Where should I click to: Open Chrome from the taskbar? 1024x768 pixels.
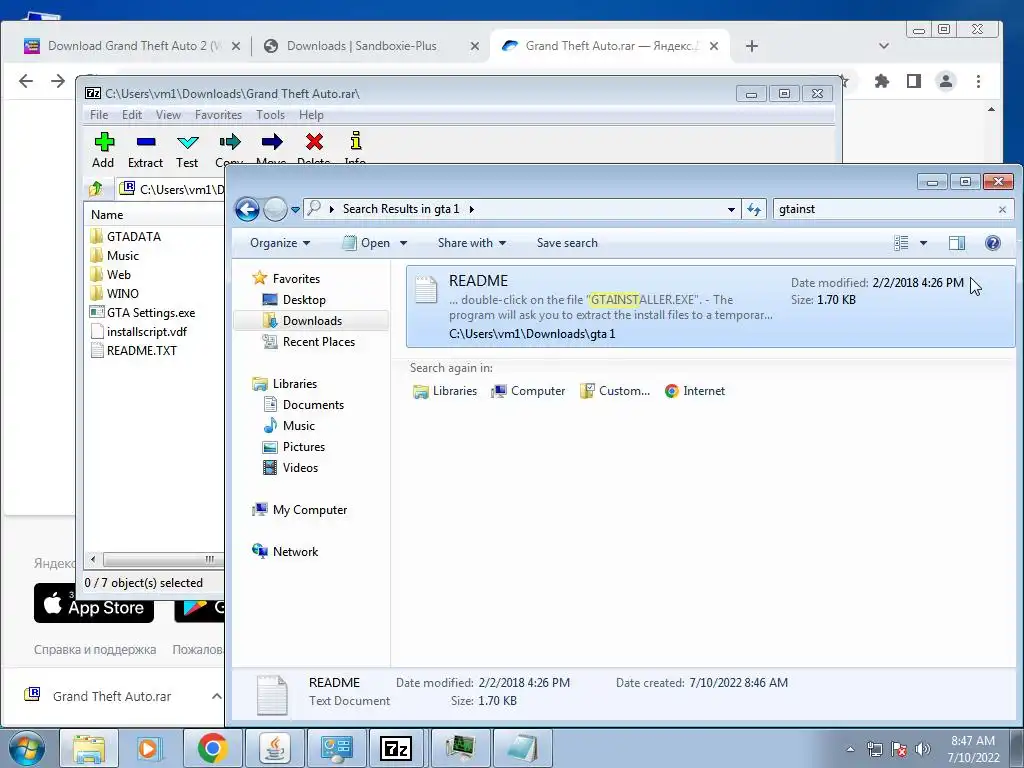pos(212,748)
